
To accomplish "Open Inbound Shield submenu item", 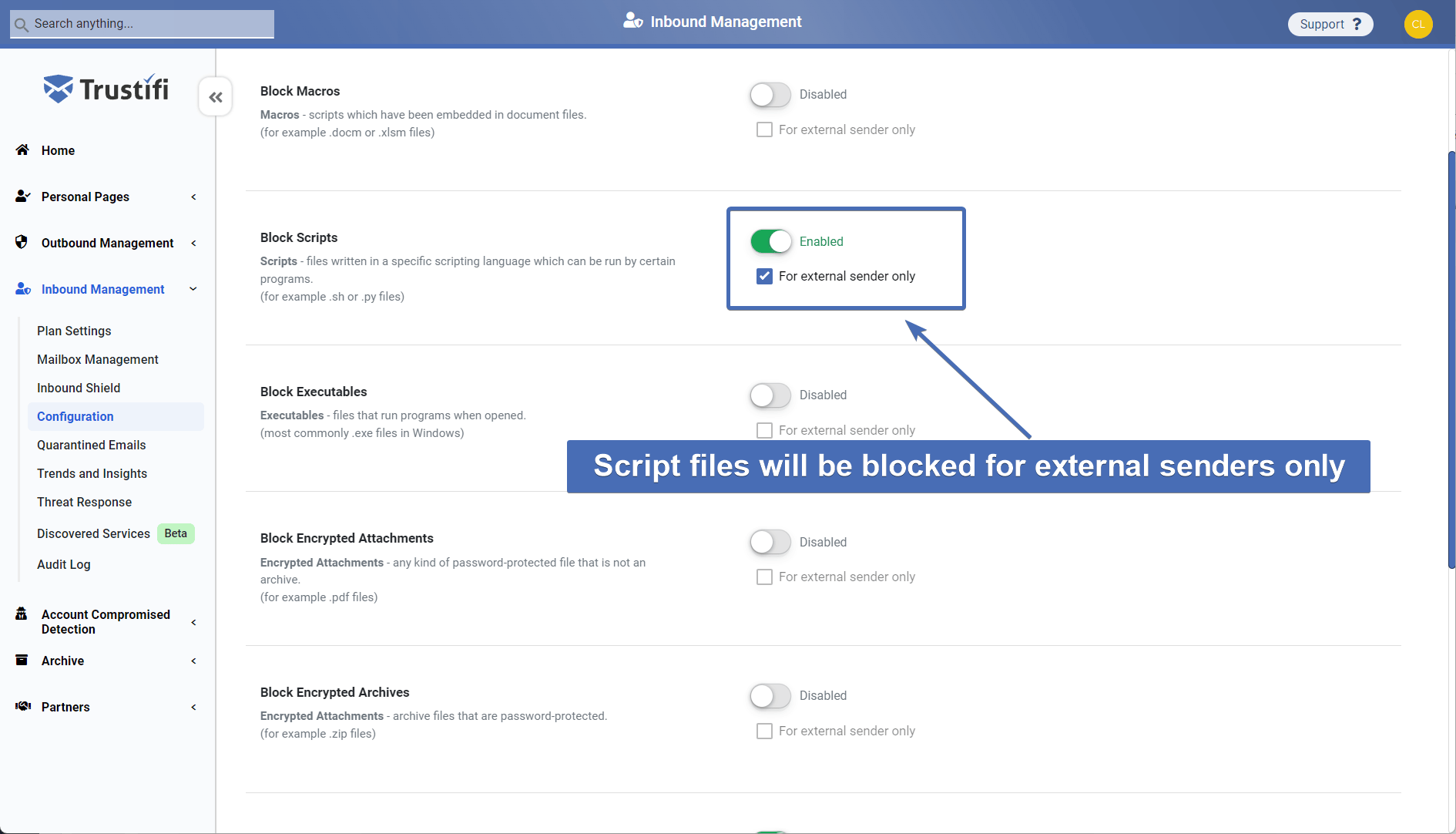I will pos(79,388).
